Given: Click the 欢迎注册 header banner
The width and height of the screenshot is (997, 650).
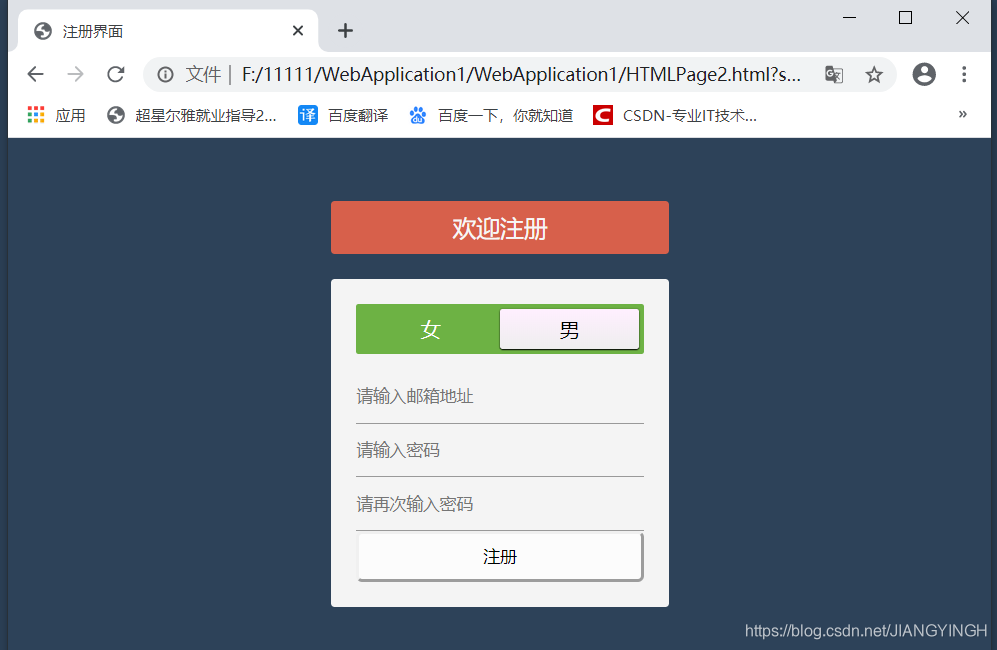Looking at the screenshot, I should tap(500, 227).
